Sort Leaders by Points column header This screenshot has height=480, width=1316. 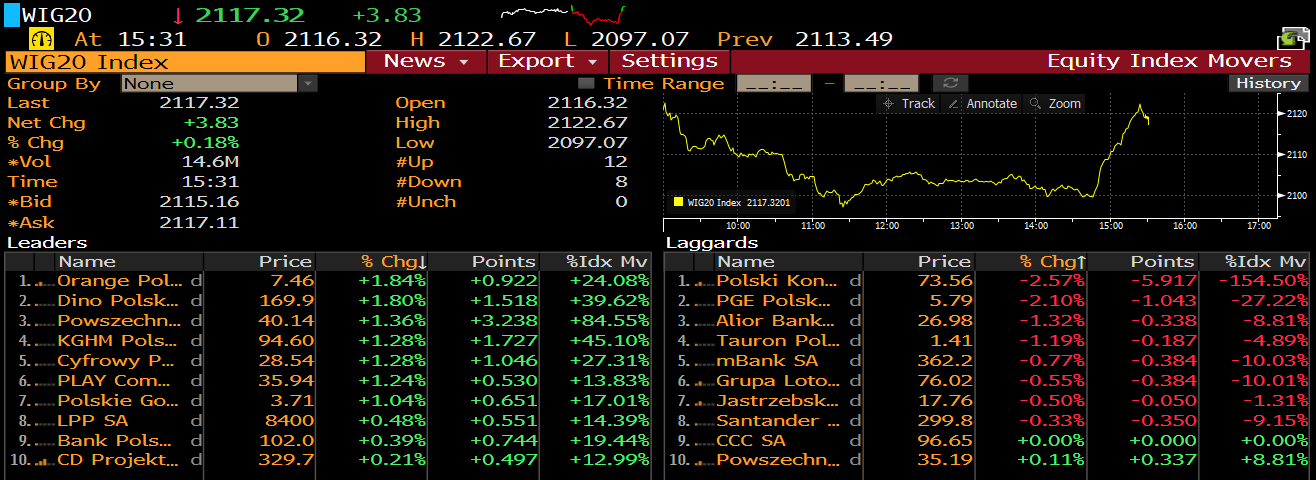(484, 262)
